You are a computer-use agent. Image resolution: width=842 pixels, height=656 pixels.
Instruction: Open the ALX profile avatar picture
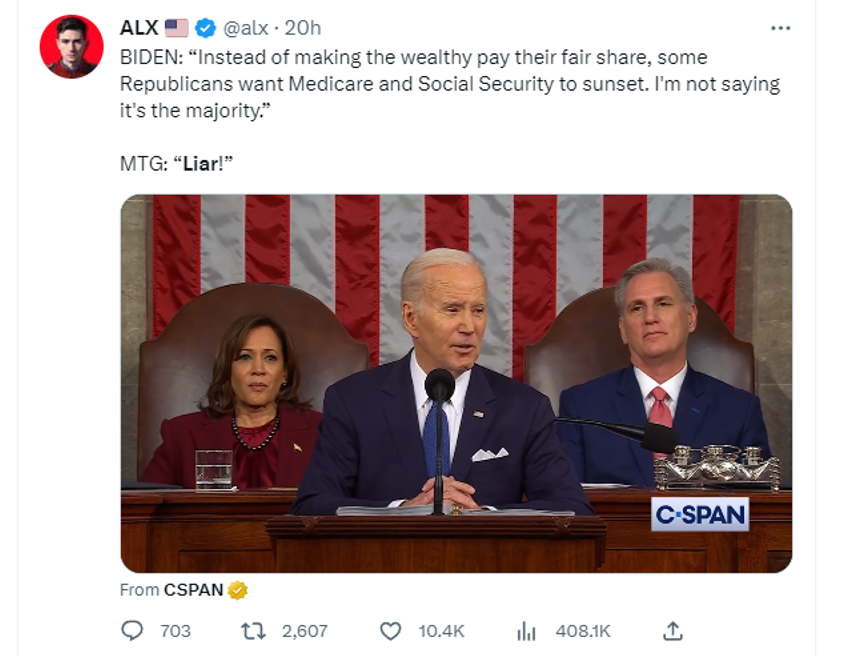coord(71,47)
